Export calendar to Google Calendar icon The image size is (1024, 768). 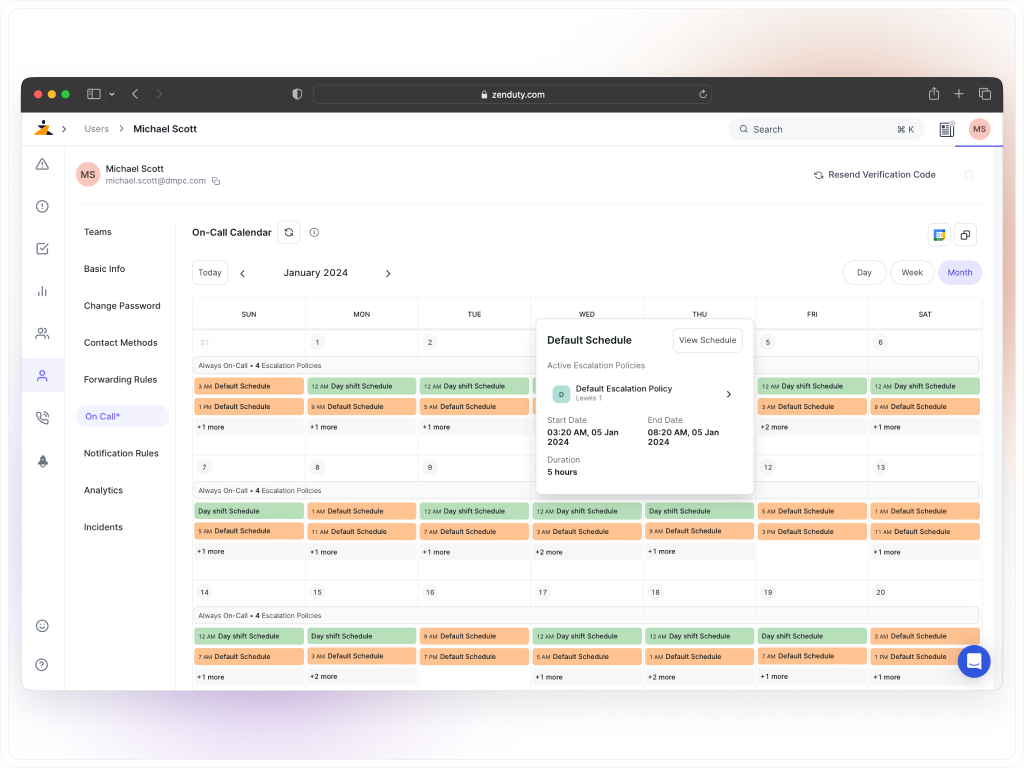pos(939,235)
